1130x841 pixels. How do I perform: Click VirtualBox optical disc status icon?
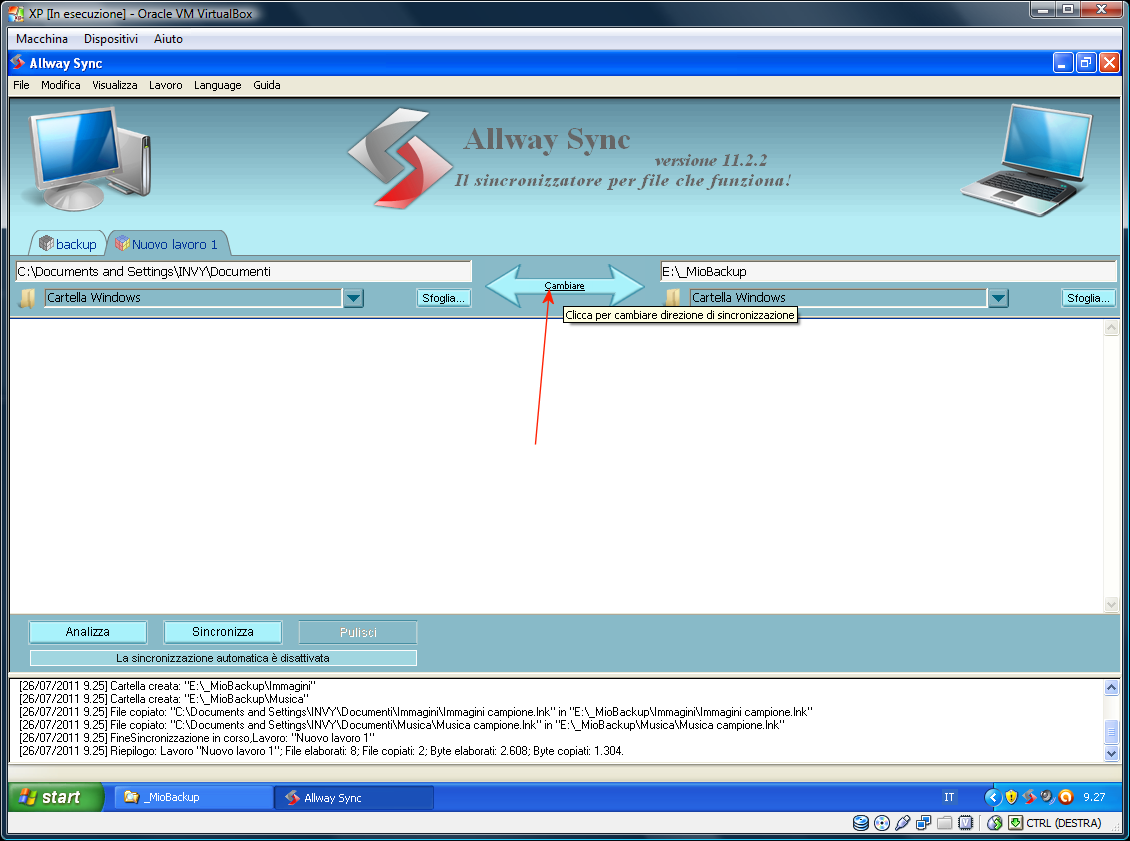881,823
